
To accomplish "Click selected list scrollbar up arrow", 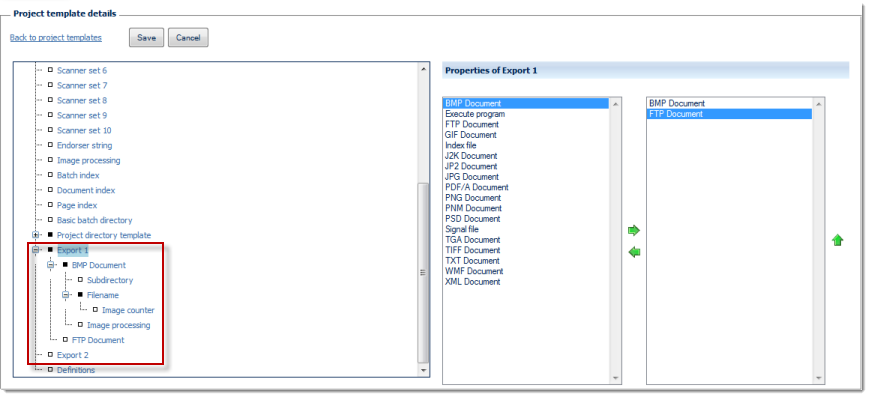I will pos(819,104).
